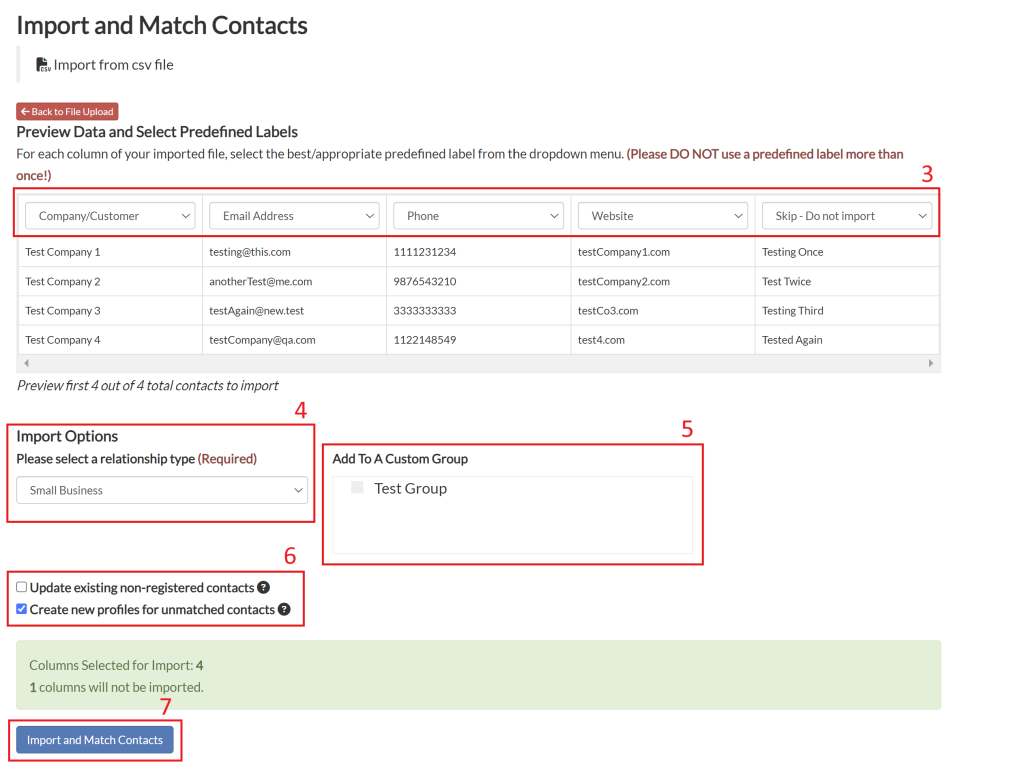Expand the Phone column label dropdown
Viewport: 1024px width, 764px height.
479,215
